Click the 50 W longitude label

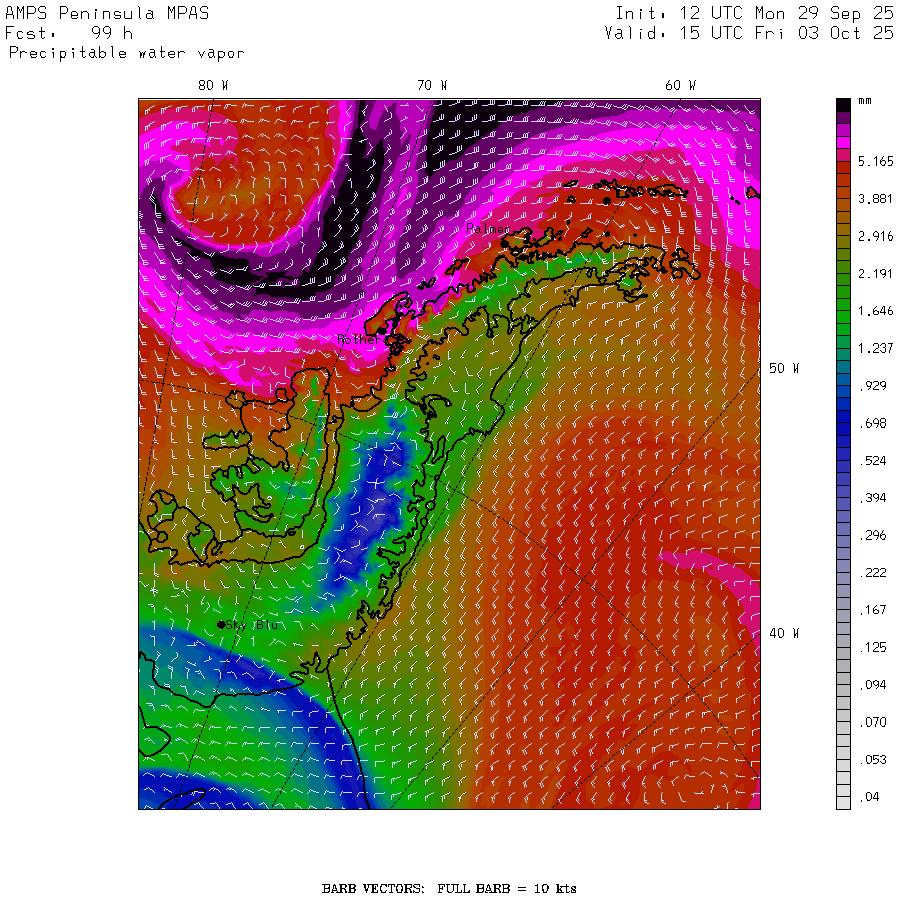click(783, 369)
